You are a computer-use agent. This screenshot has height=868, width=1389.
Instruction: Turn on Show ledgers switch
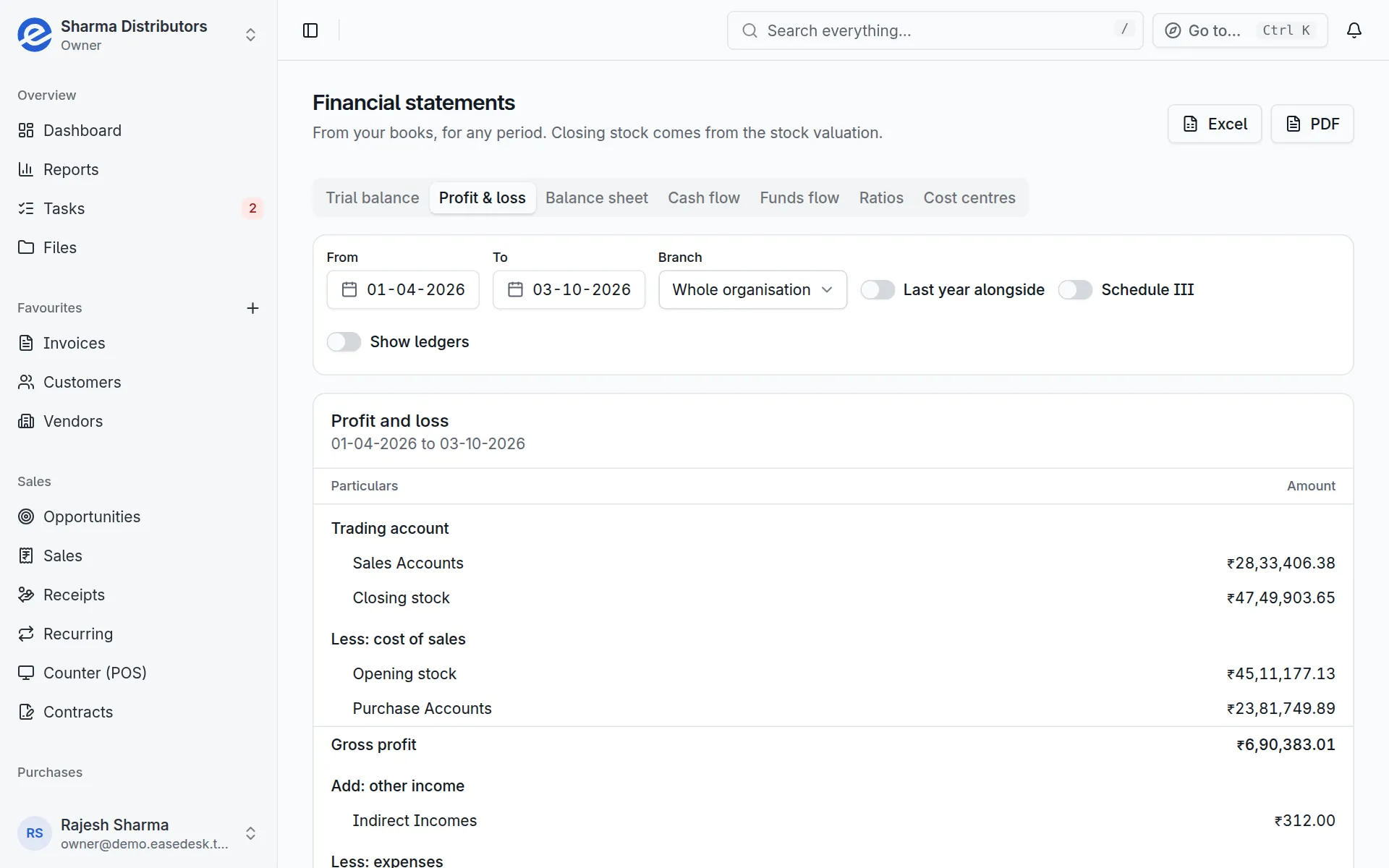[344, 342]
